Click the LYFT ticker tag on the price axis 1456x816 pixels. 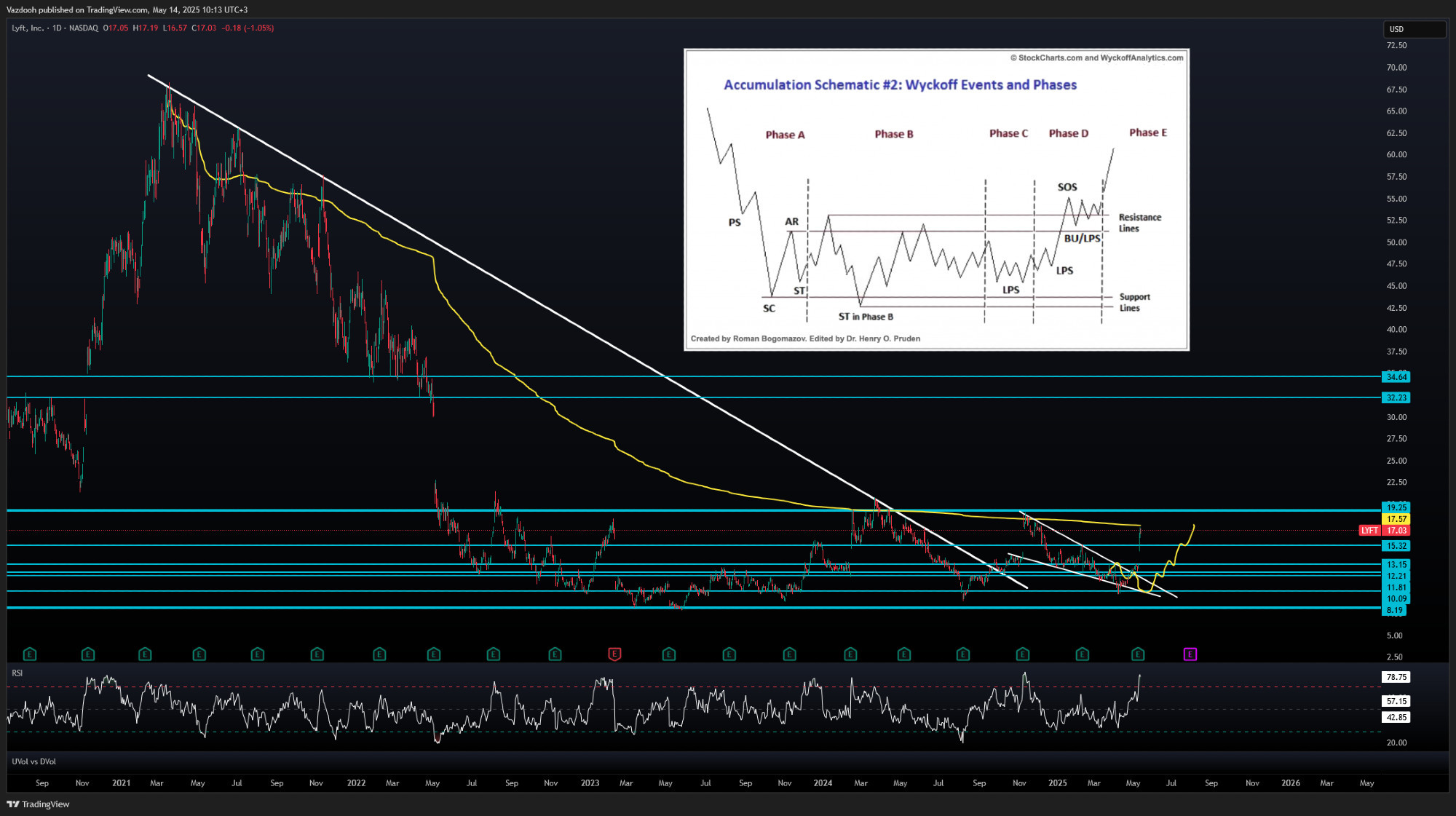(x=1369, y=531)
